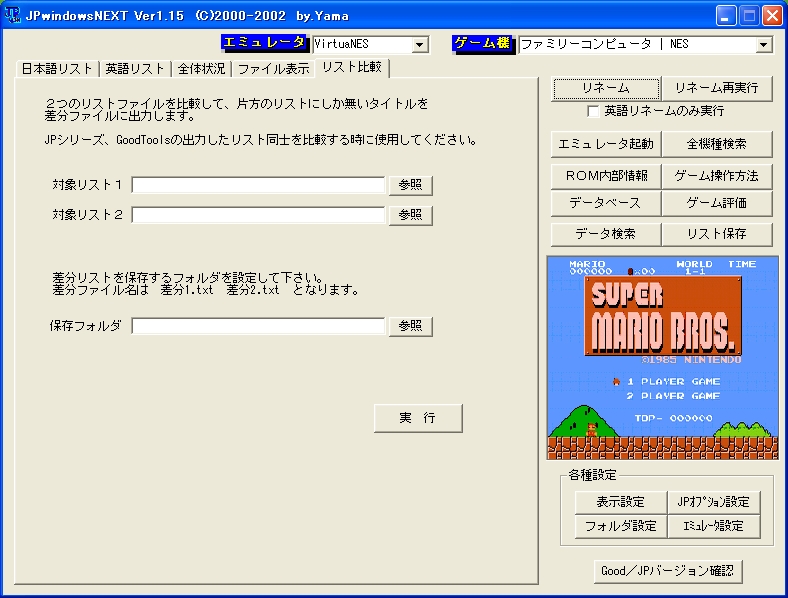The width and height of the screenshot is (788, 598).
Task: Switch to the 日本語リスト tab
Action: tap(57, 68)
